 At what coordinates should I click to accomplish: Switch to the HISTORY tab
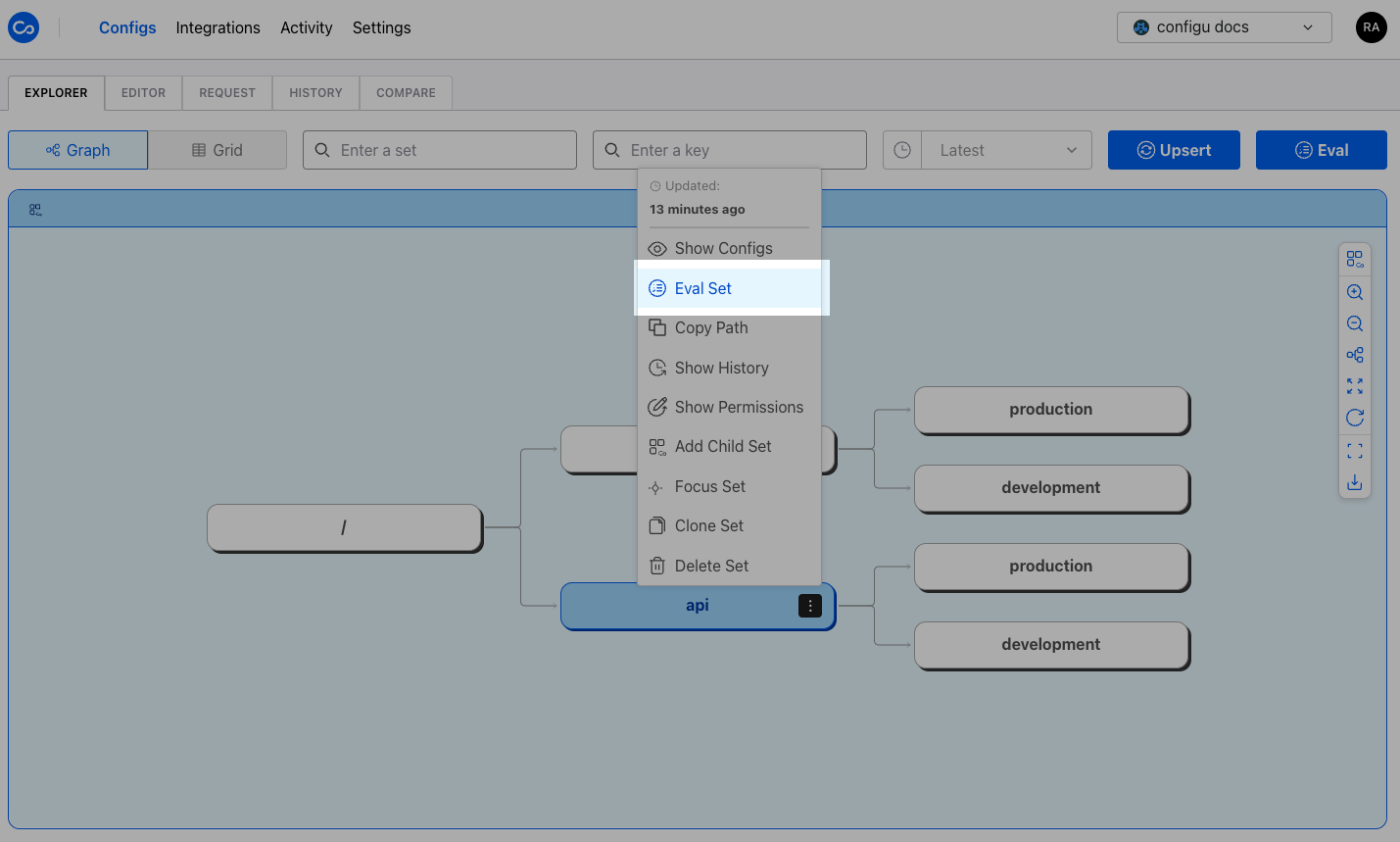pyautogui.click(x=315, y=93)
